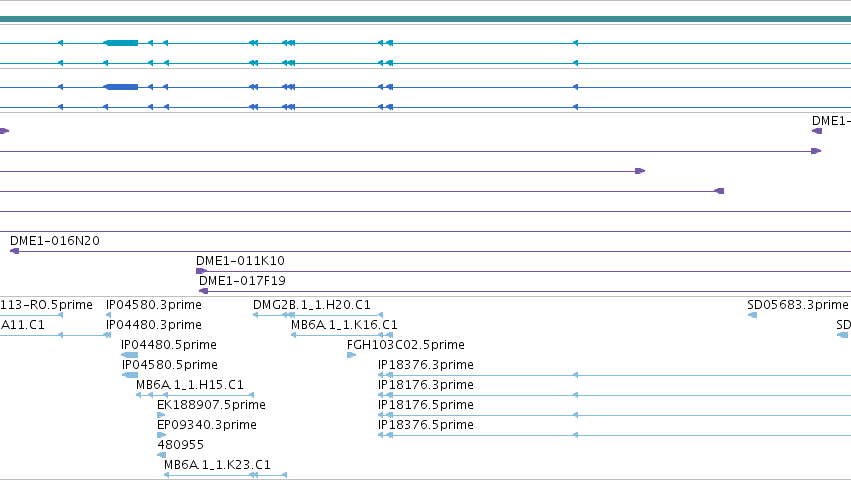
Task: Select the DME1-016N20 clone label
Action: click(55, 241)
